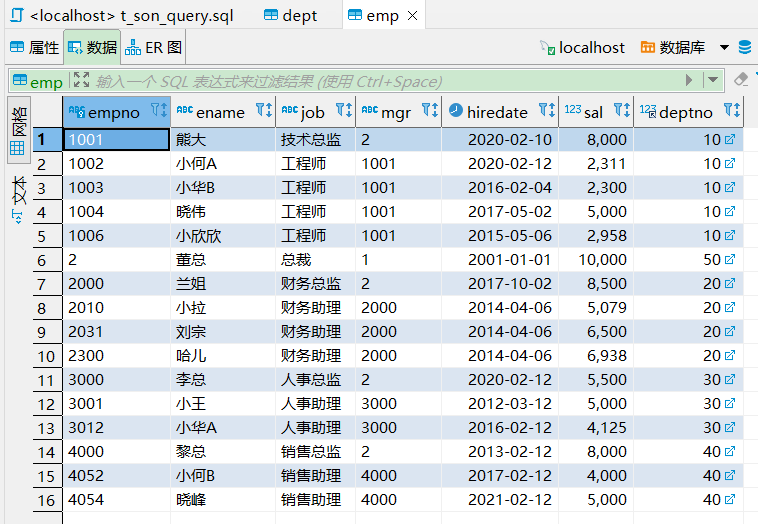This screenshot has height=524, width=758.
Task: Click the empno cell 1001
Action: [x=117, y=140]
